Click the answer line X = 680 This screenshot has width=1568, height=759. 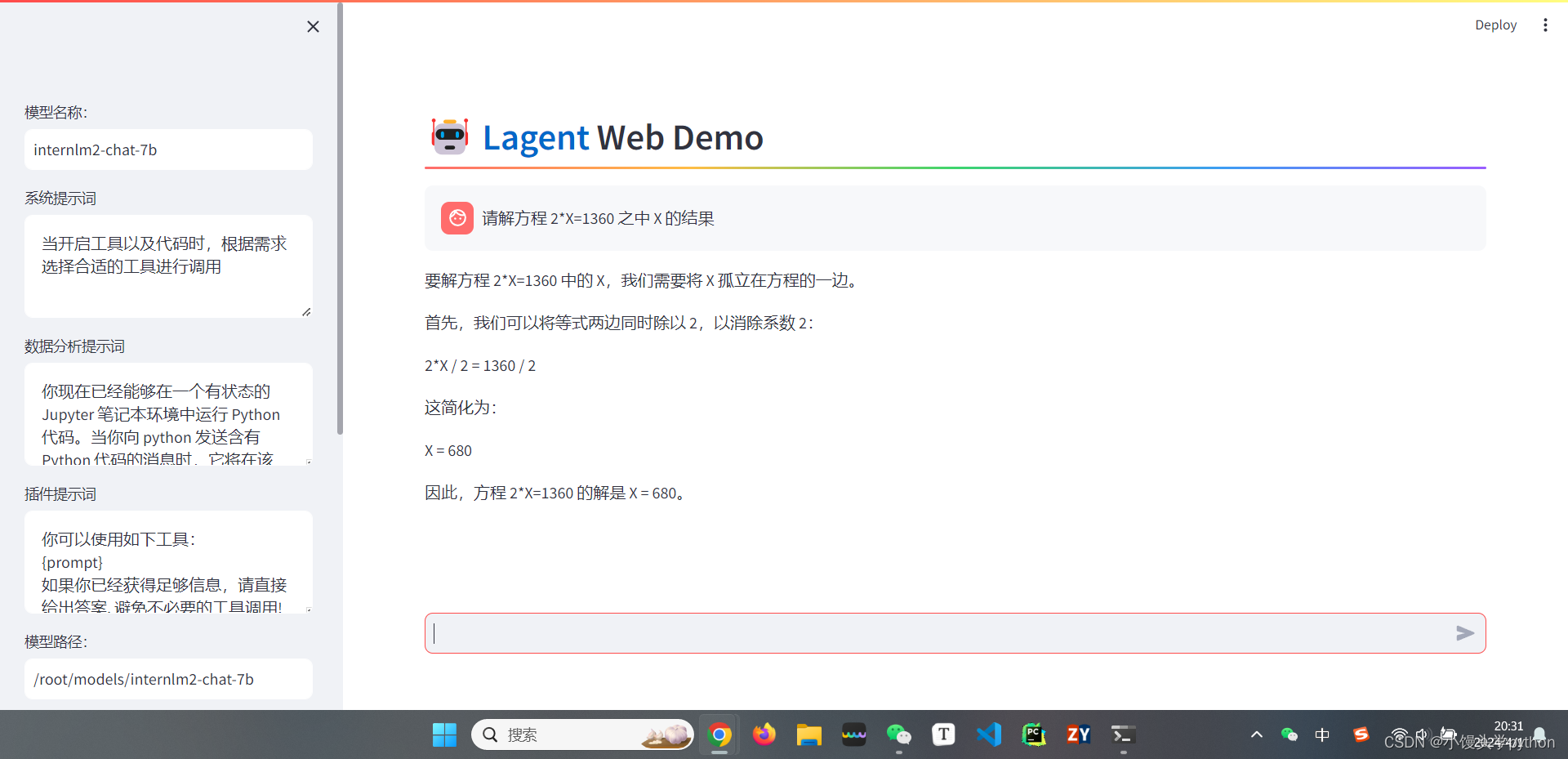(x=448, y=451)
